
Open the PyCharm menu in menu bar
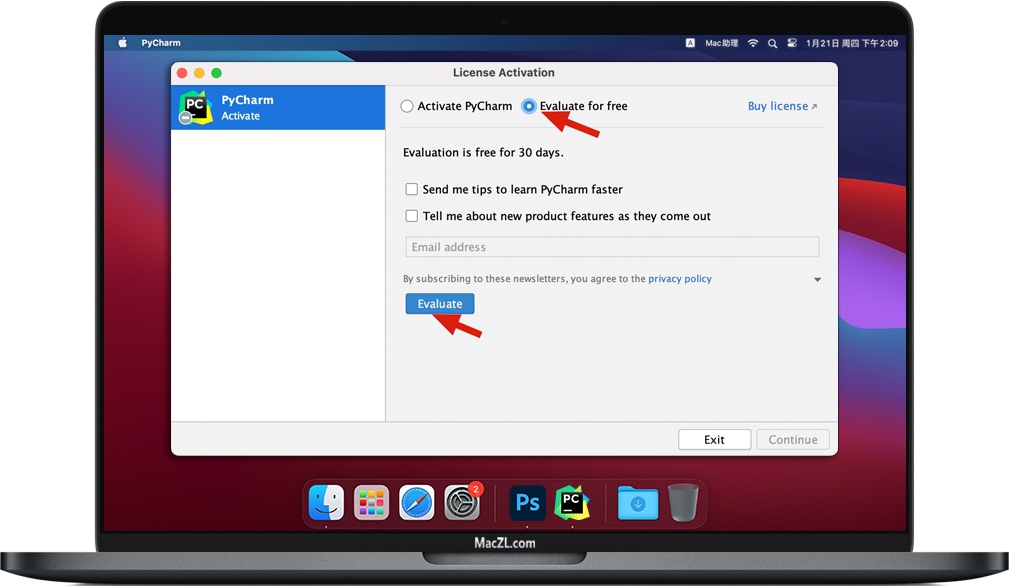(161, 43)
